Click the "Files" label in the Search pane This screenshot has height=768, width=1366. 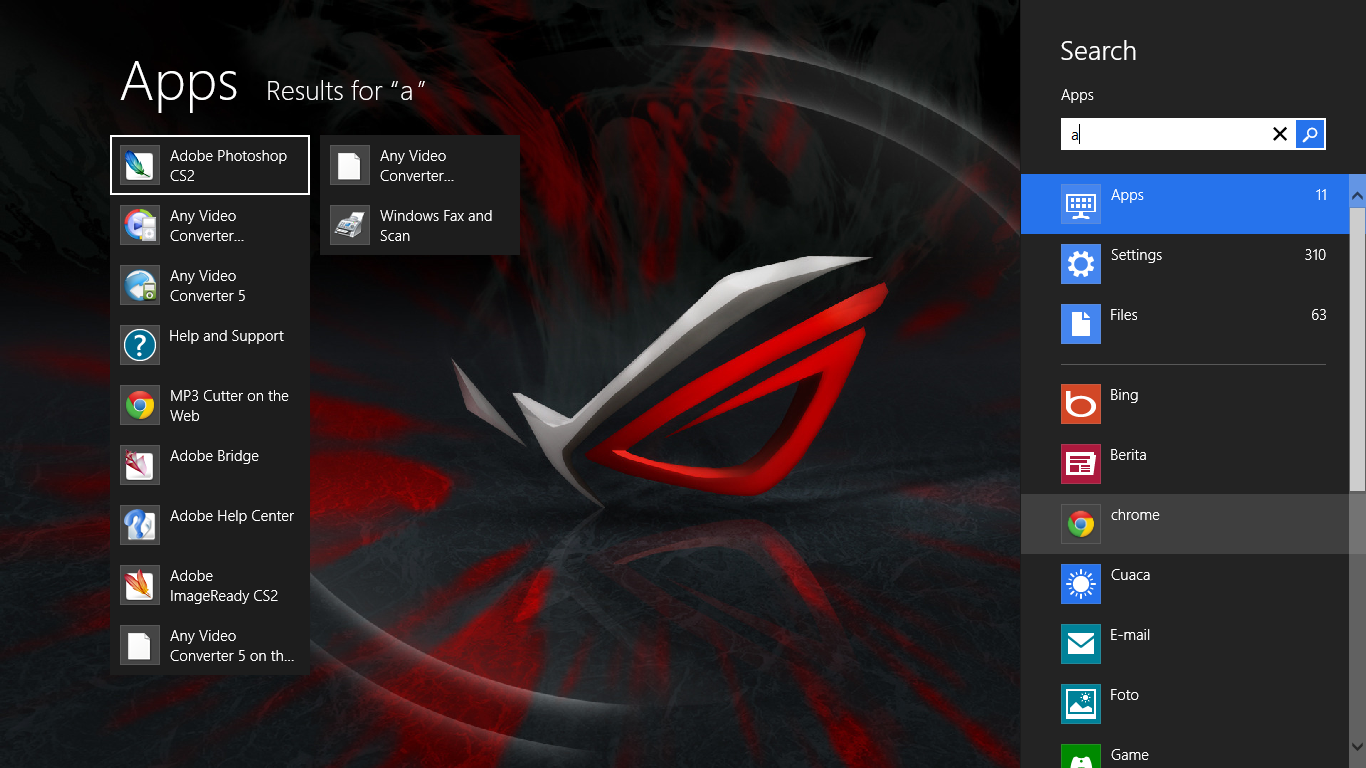click(1124, 315)
